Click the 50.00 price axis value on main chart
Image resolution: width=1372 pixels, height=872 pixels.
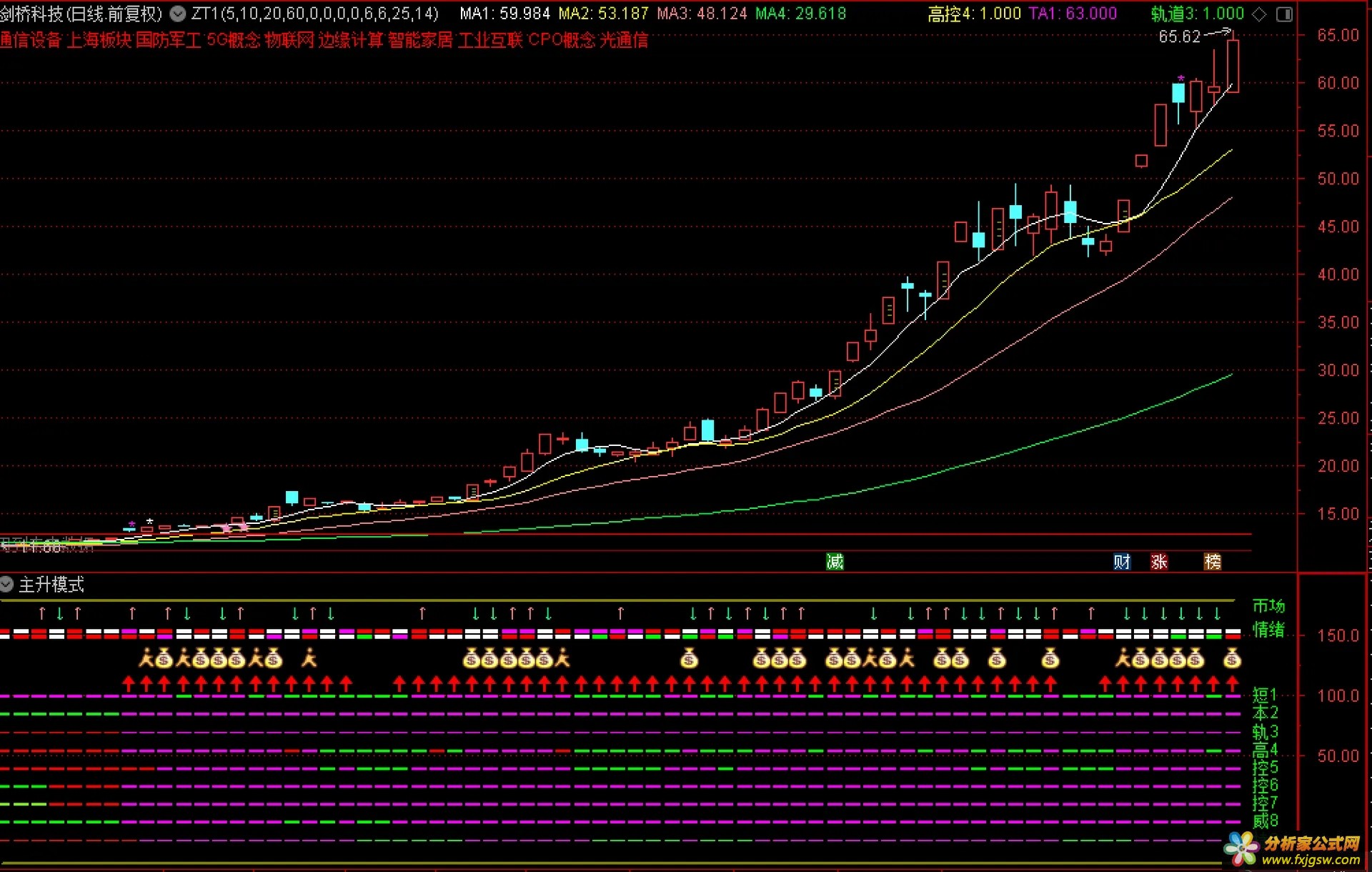pyautogui.click(x=1338, y=179)
